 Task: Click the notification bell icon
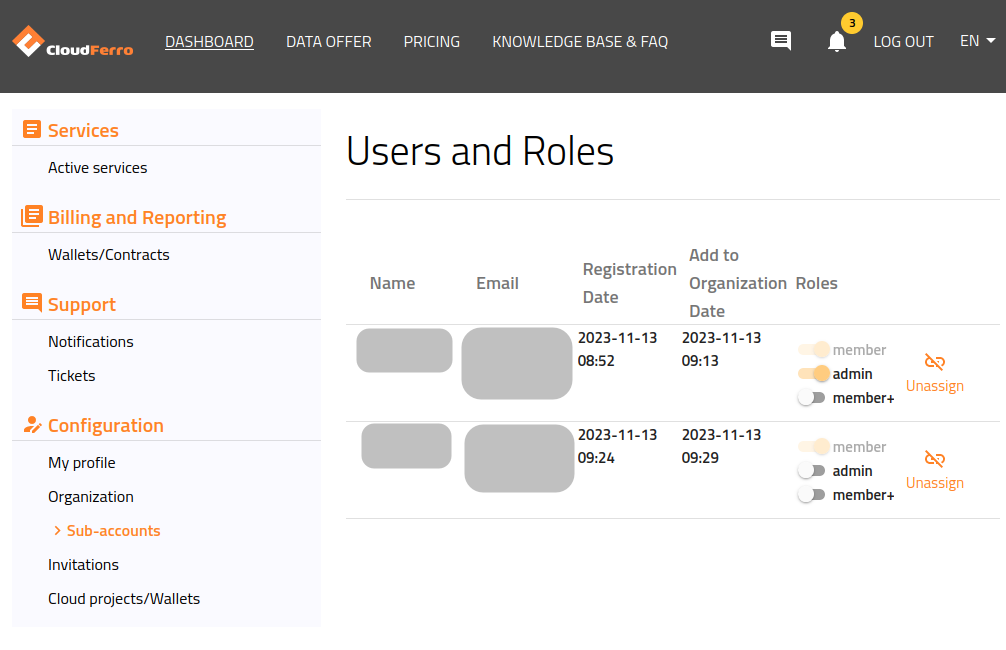836,44
